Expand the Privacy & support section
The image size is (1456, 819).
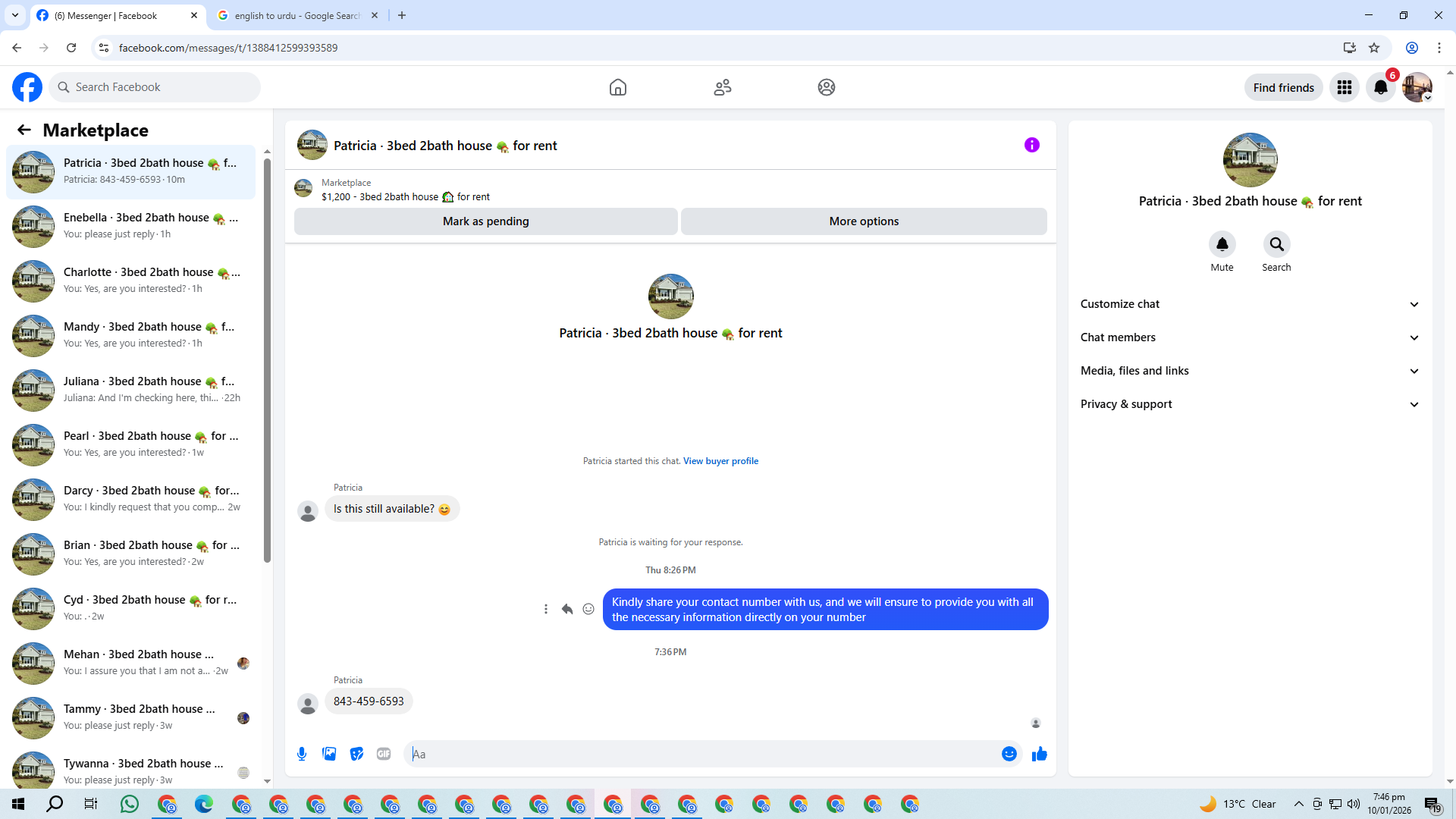[1249, 404]
